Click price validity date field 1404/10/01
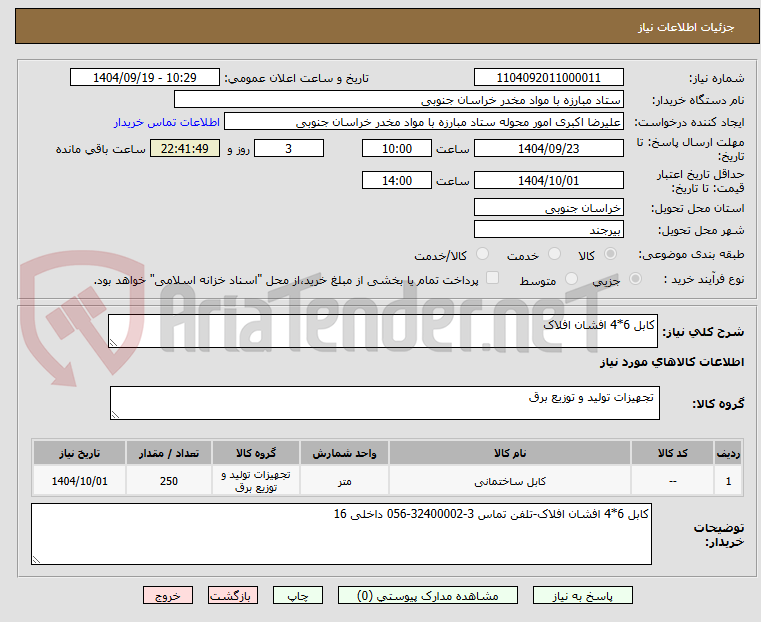The height and width of the screenshot is (622, 761). (548, 180)
